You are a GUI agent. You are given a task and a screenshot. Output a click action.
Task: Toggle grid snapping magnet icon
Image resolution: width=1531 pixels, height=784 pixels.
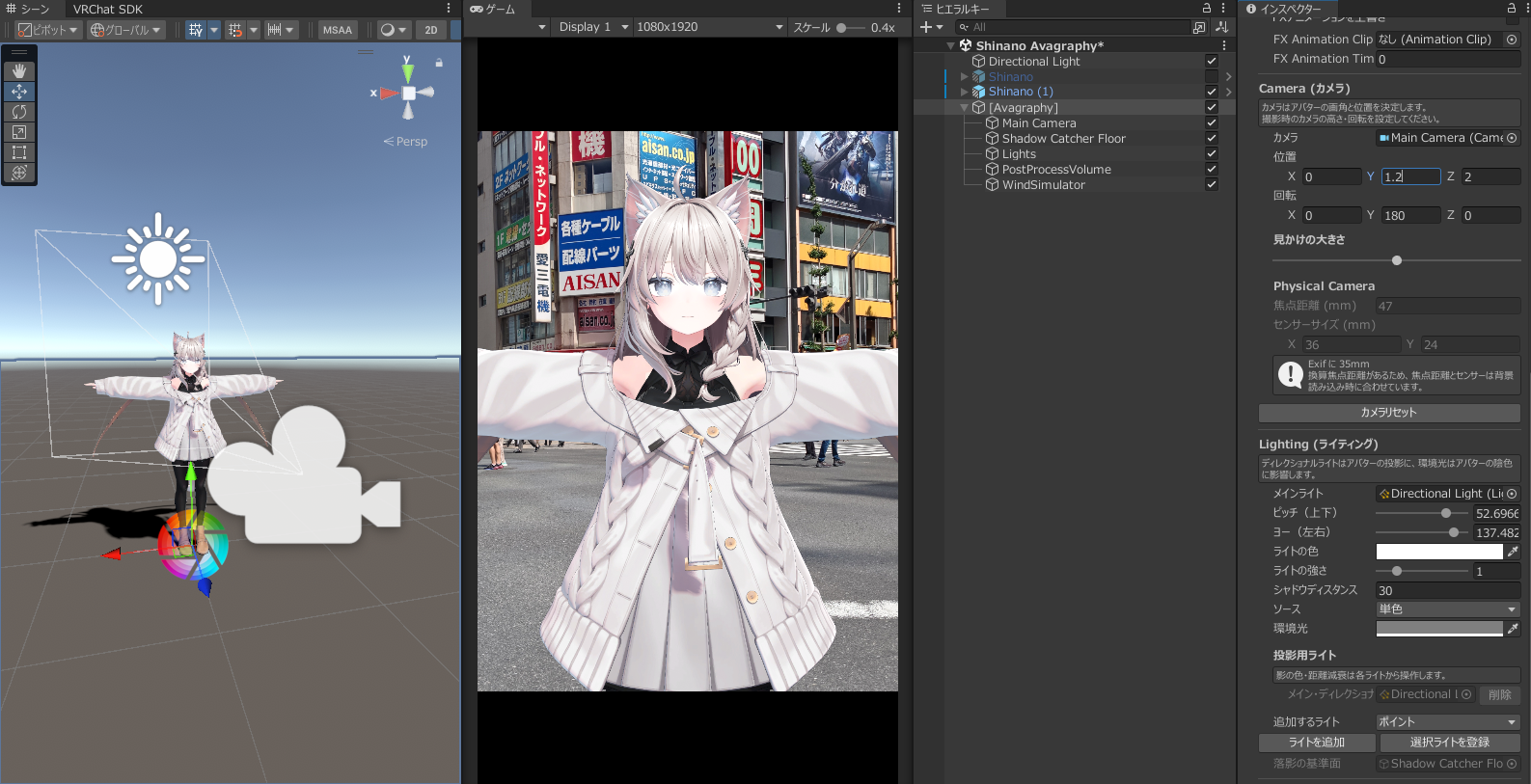(235, 30)
